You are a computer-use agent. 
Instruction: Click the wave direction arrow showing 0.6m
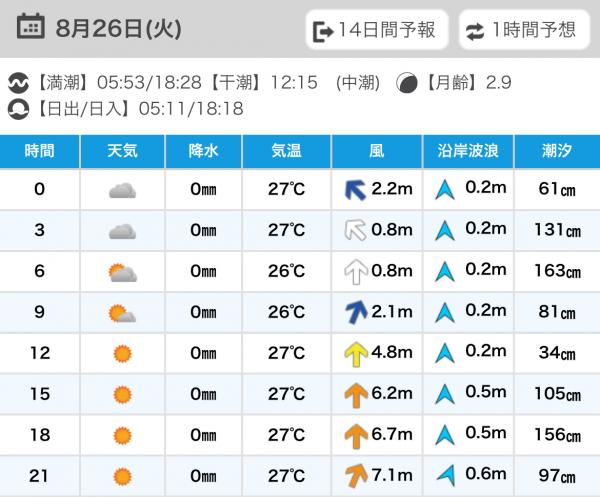(446, 475)
